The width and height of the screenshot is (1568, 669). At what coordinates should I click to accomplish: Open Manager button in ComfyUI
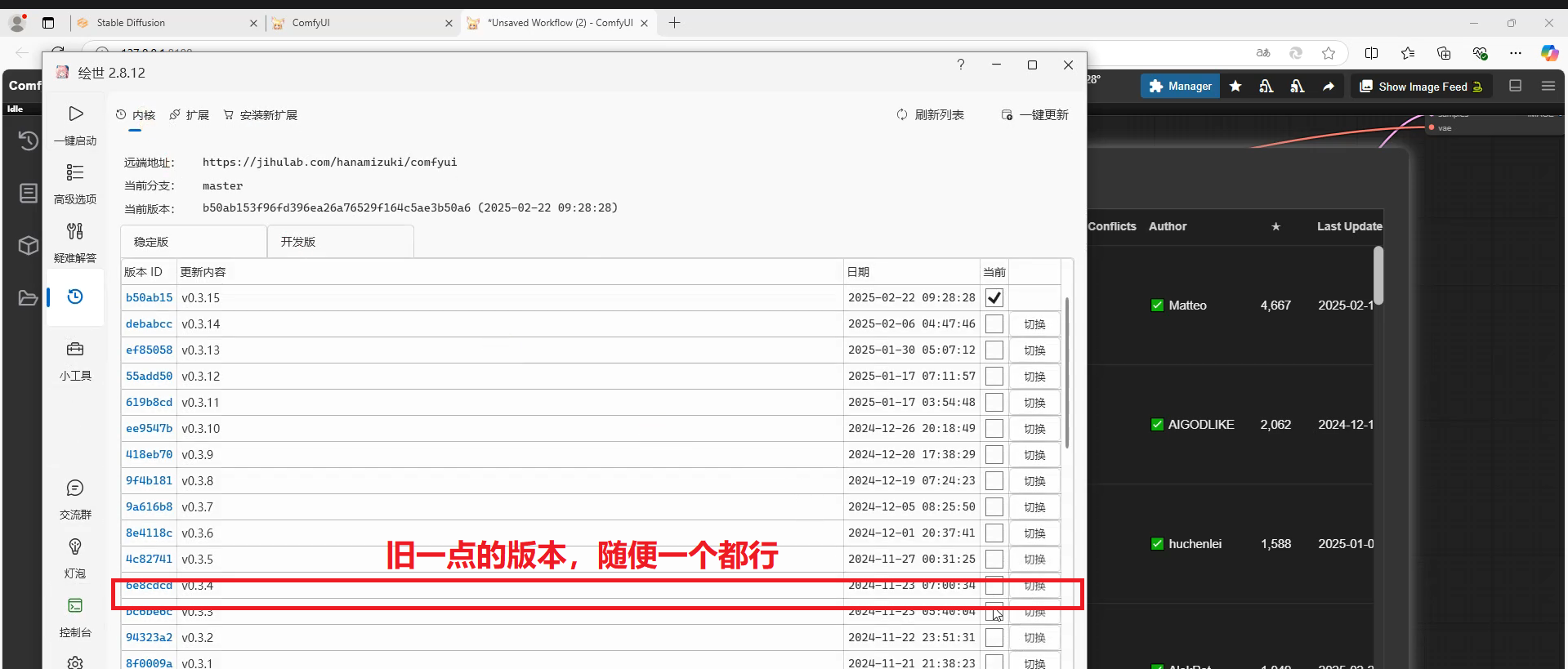[x=1181, y=86]
